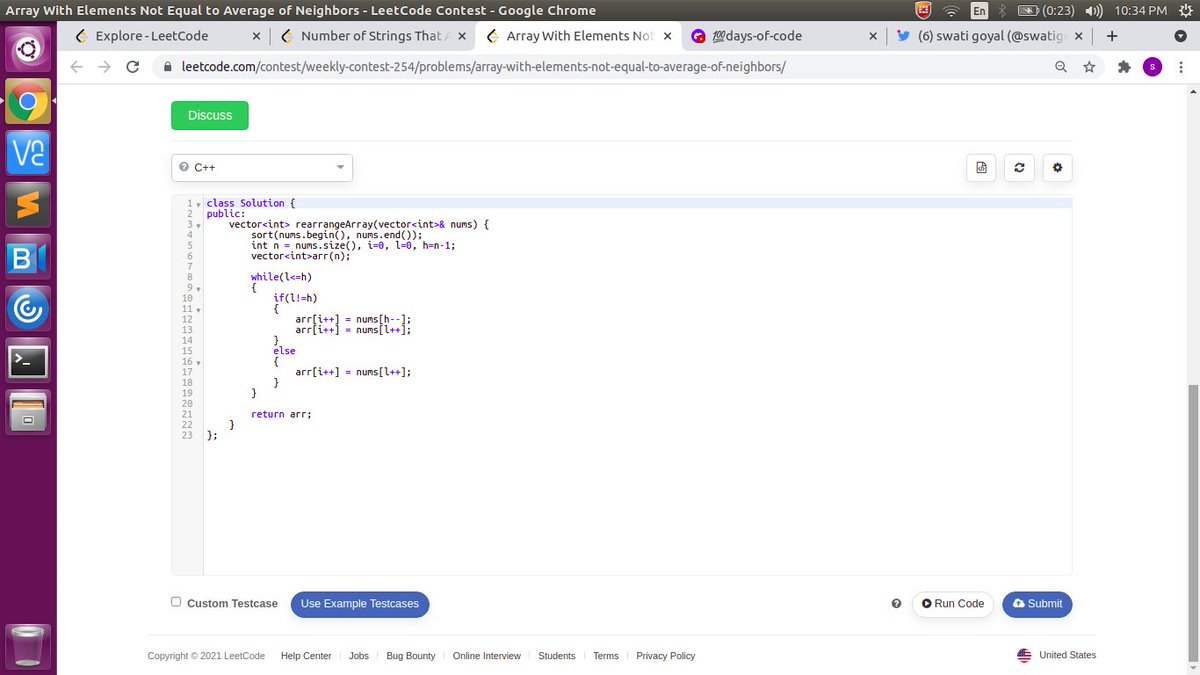Open Sublime Text from the dock
Image resolution: width=1200 pixels, height=675 pixels.
click(28, 205)
